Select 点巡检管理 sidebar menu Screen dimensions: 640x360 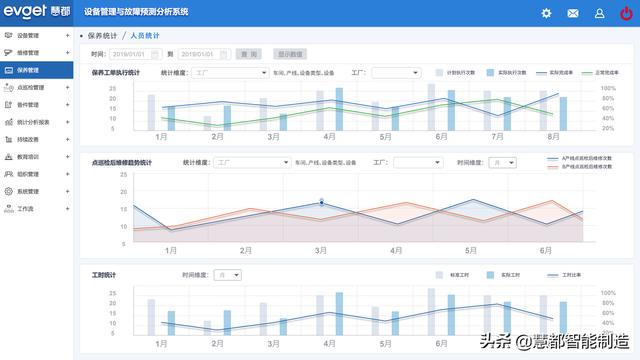37,87
